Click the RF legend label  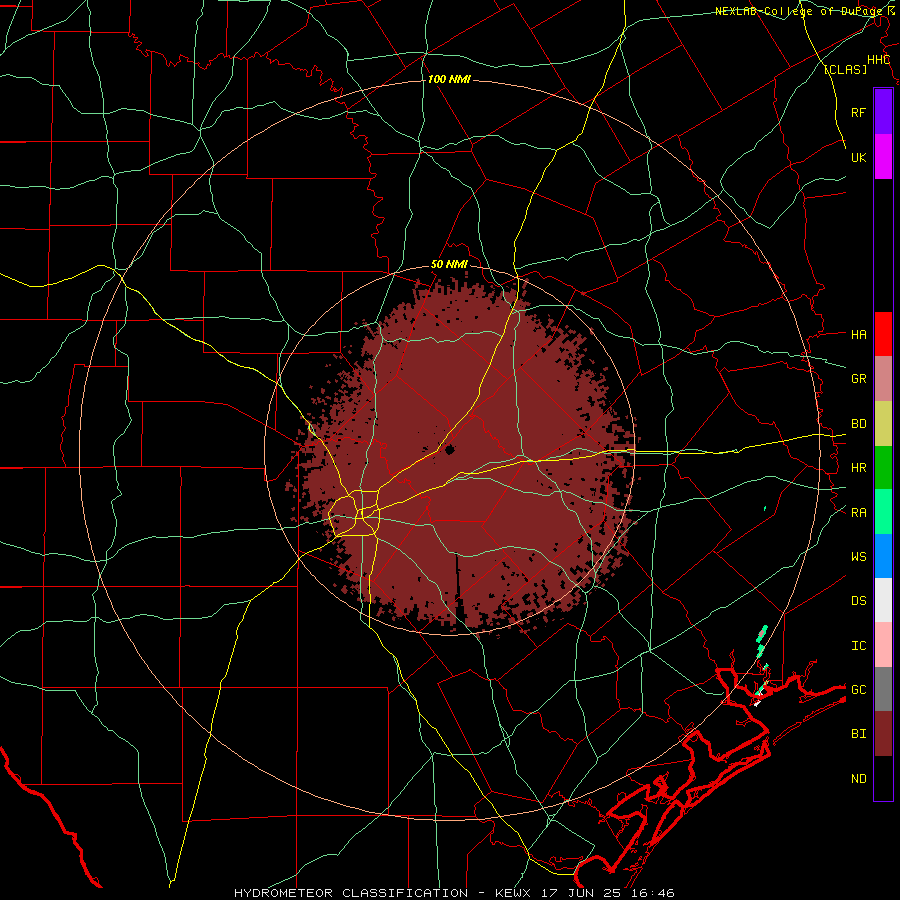pos(858,112)
